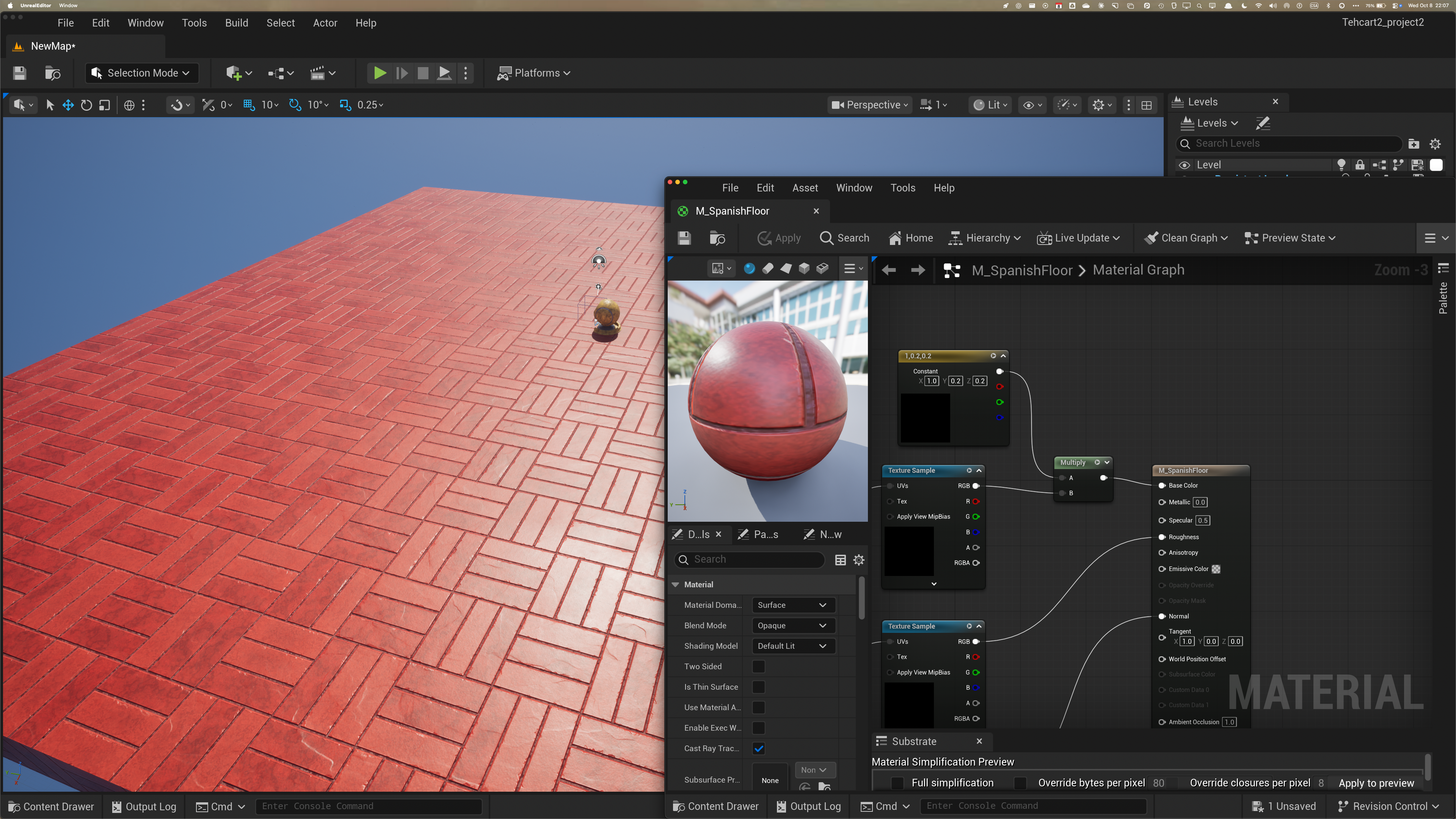Switch to the M_SpanishFloor asset tab

point(749,212)
